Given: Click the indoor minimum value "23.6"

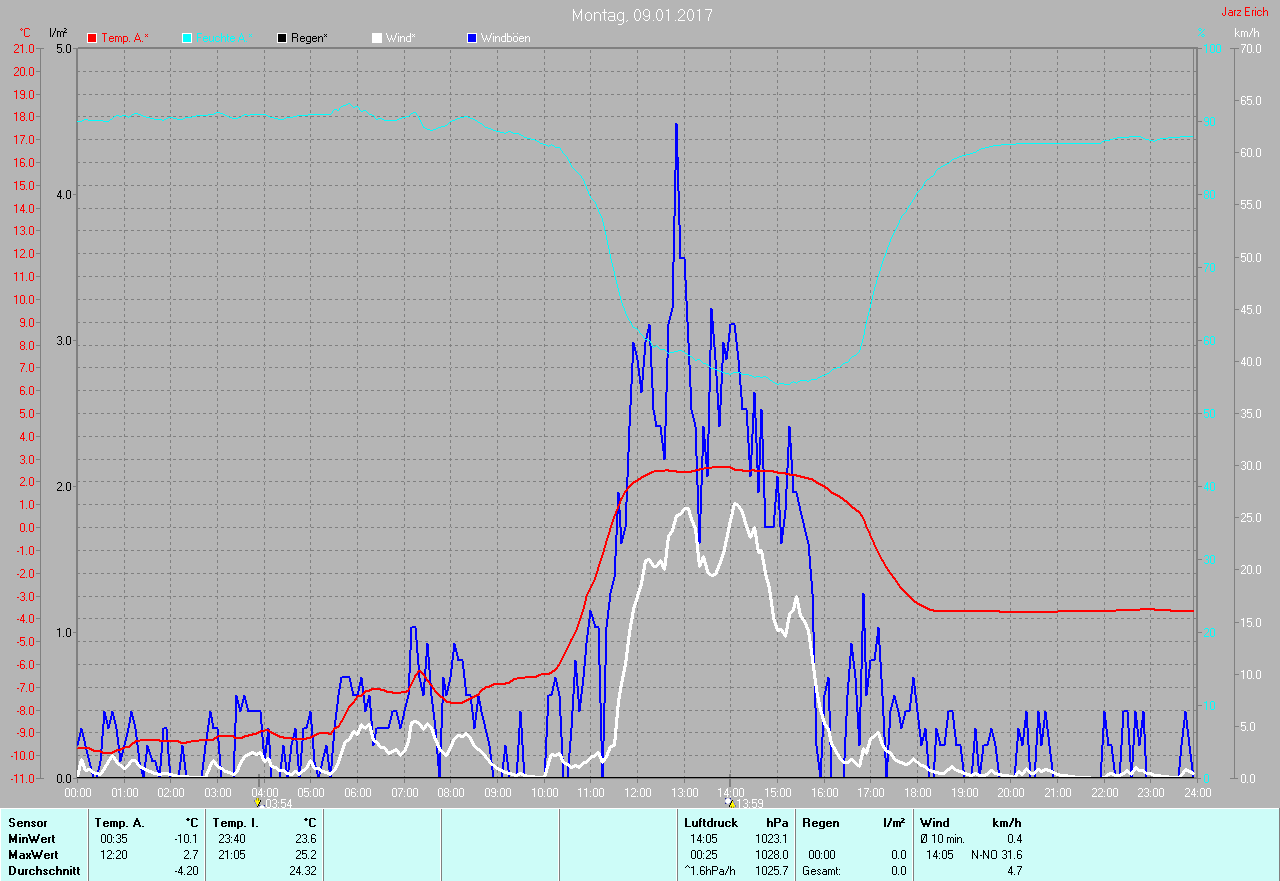Looking at the screenshot, I should coord(306,839).
